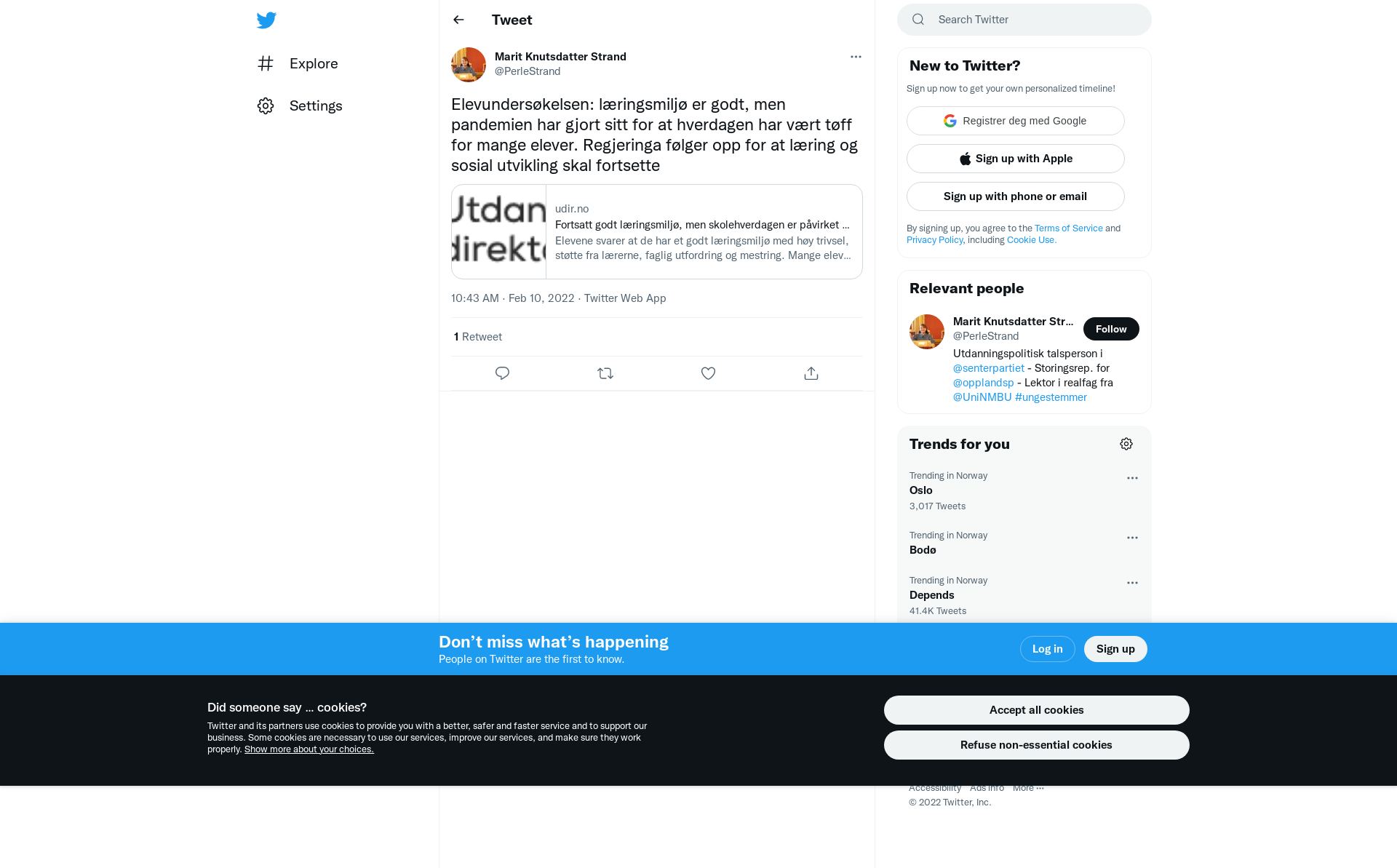Open Trends settings gear icon
The image size is (1397, 868).
1126,444
